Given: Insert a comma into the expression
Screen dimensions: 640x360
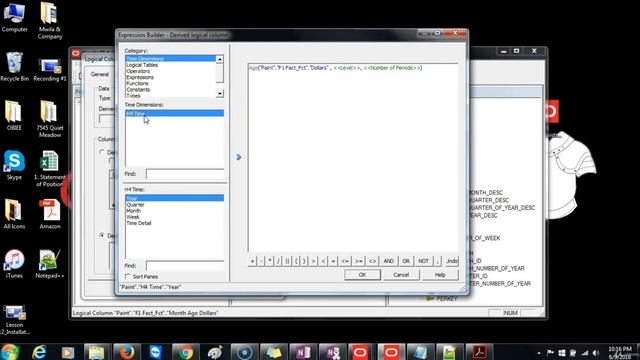Looking at the screenshot, I should (438, 261).
